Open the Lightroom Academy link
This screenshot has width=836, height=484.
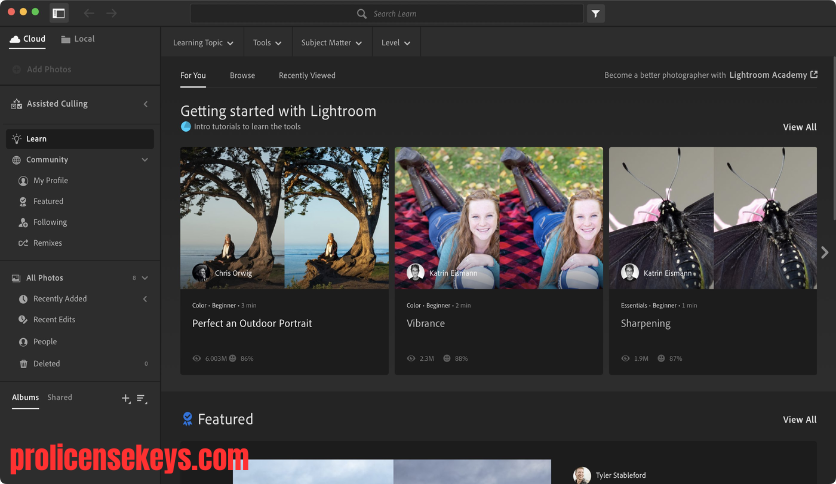[773, 75]
